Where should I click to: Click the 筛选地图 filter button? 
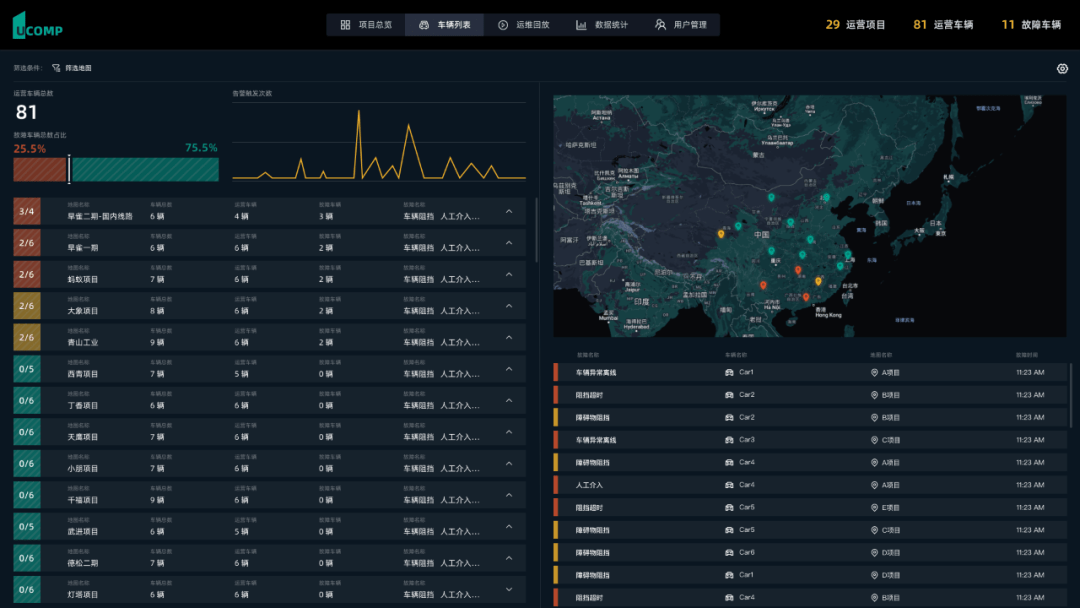(x=72, y=68)
